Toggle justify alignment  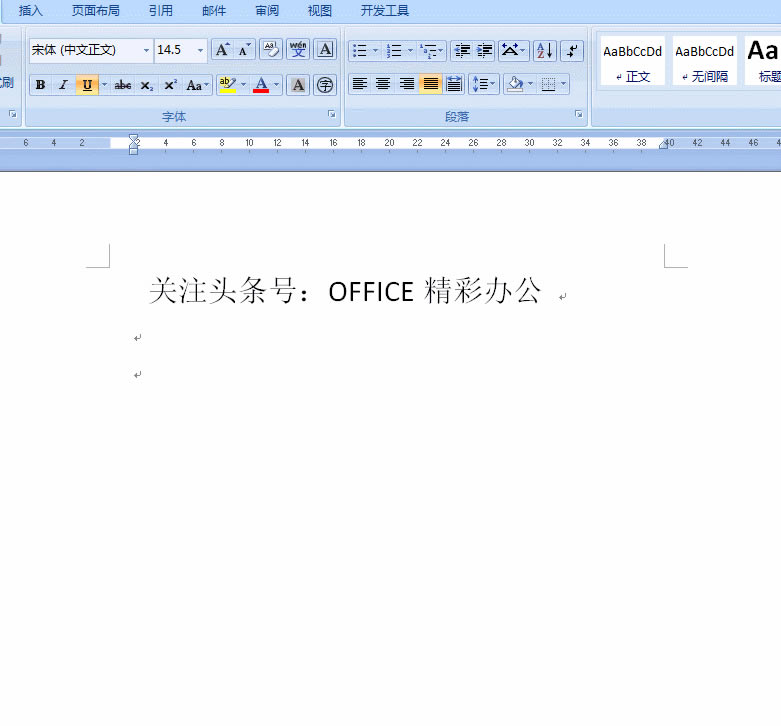[x=431, y=84]
